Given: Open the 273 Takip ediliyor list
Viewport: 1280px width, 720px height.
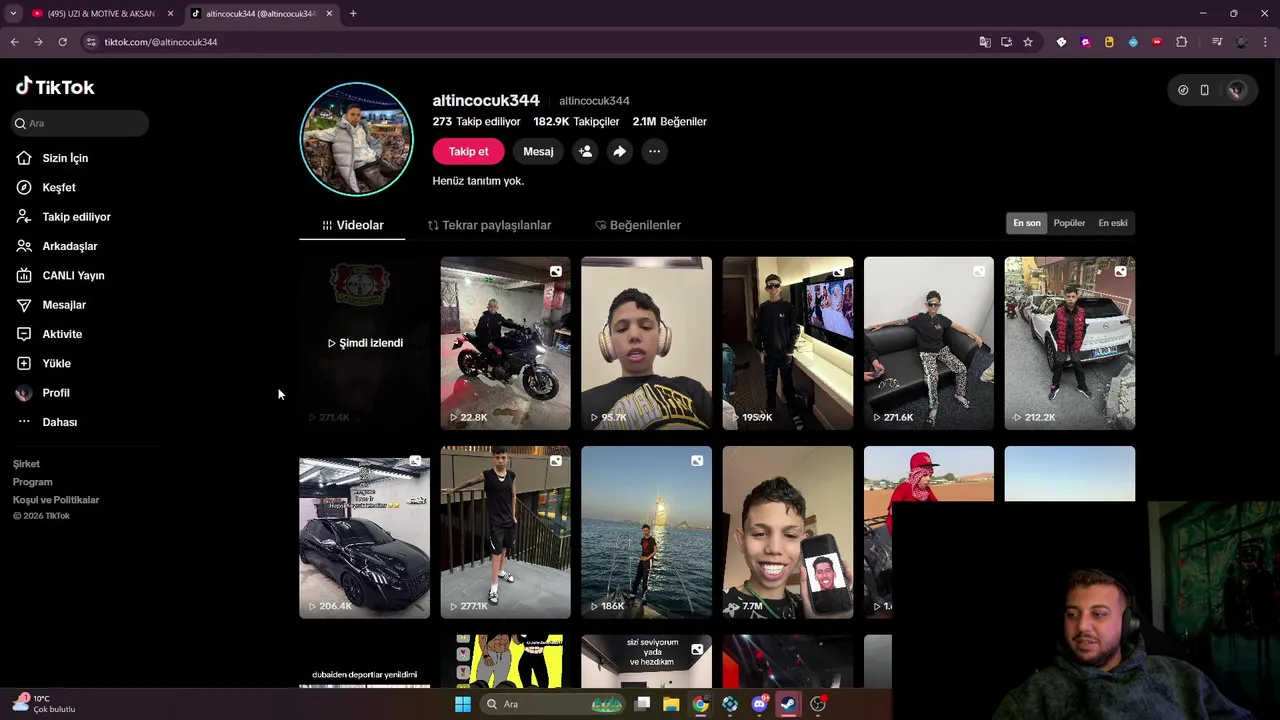Looking at the screenshot, I should click(x=476, y=121).
